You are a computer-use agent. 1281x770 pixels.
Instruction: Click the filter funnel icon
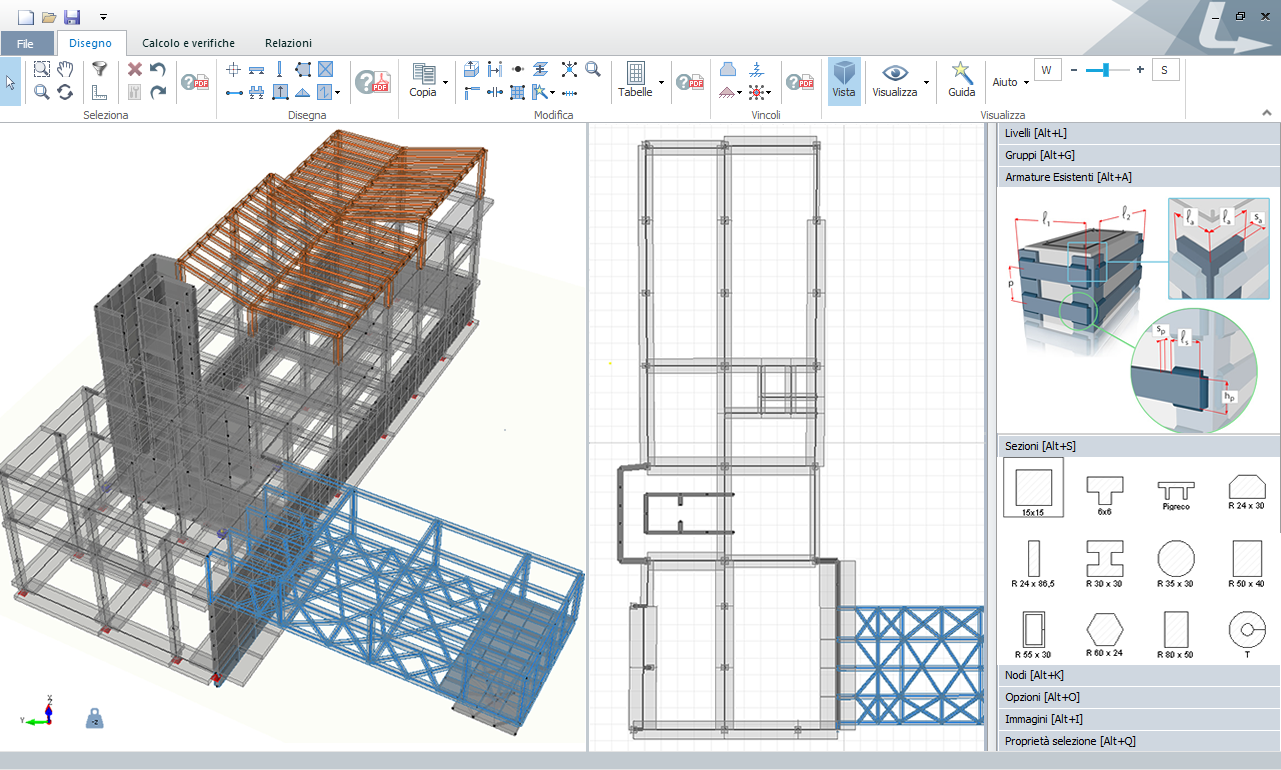click(99, 69)
